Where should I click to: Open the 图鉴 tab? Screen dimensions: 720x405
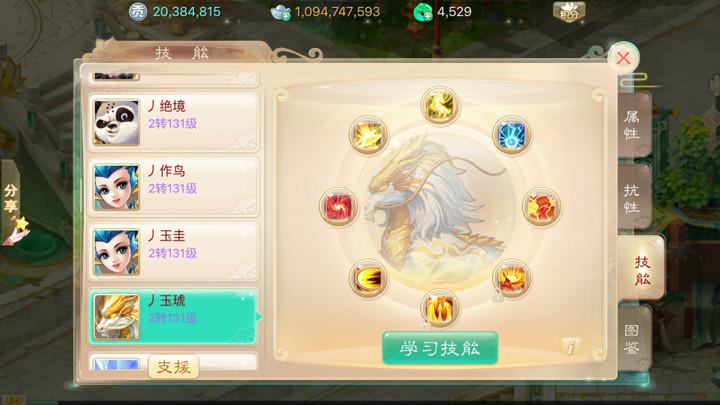(634, 338)
